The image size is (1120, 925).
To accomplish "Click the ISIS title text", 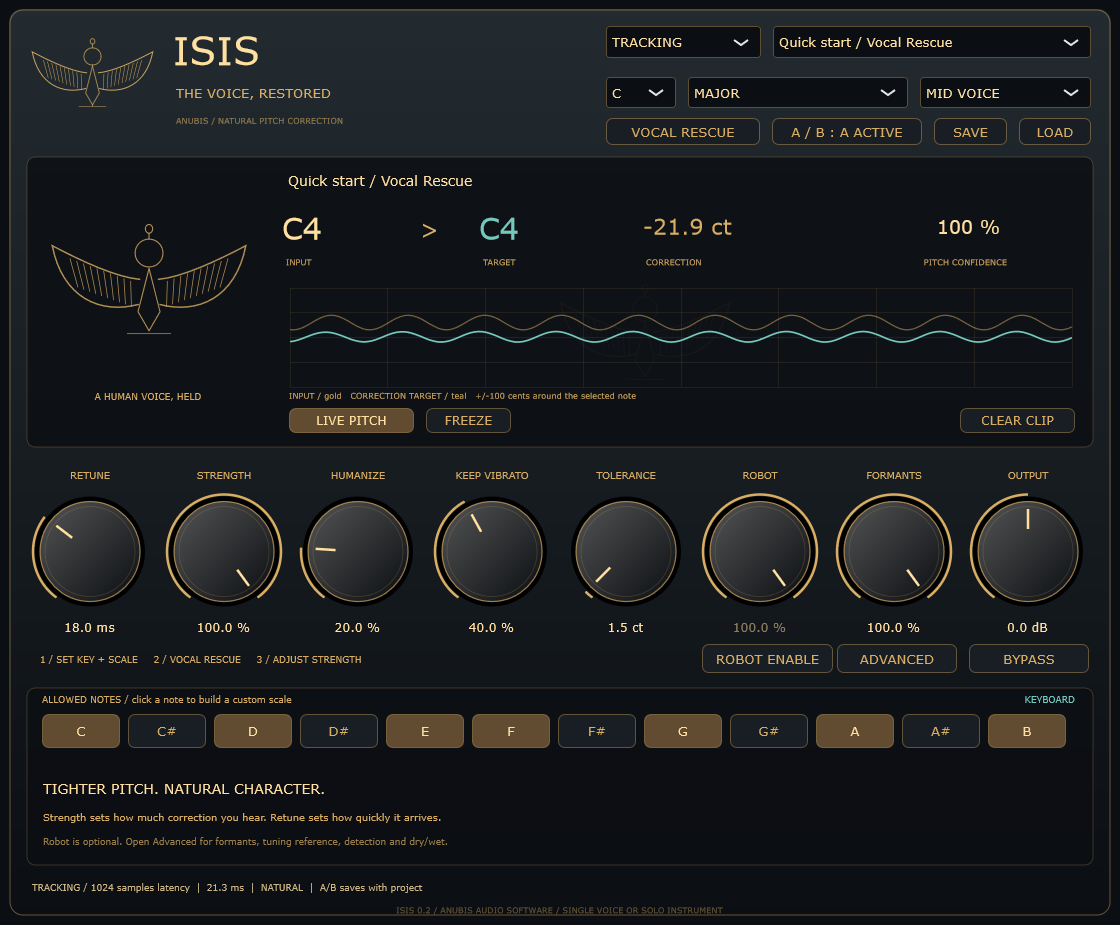I will 216,51.
